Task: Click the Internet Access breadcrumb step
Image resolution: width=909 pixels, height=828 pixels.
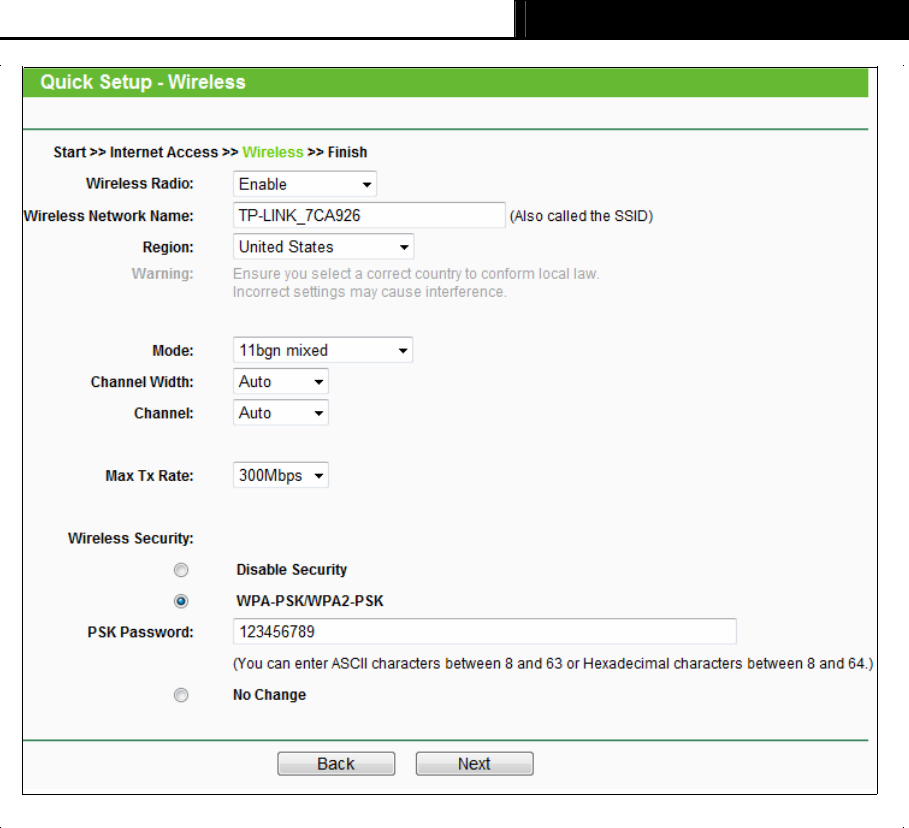Action: (163, 152)
